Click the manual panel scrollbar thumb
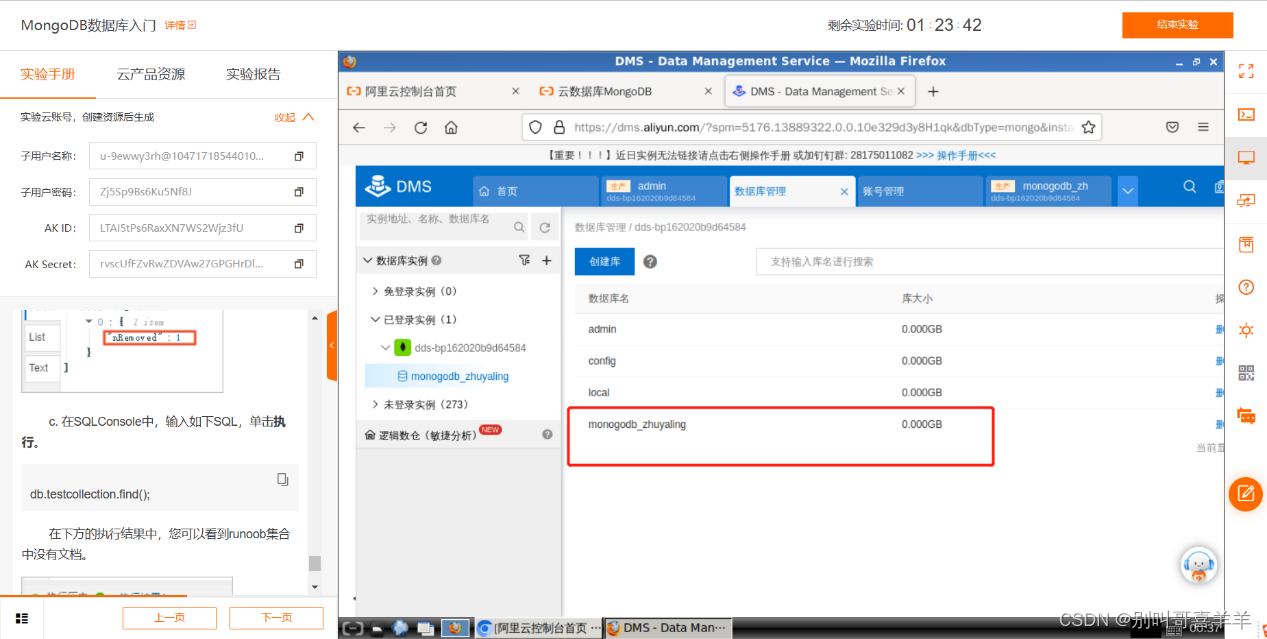This screenshot has width=1267, height=639. coord(315,563)
